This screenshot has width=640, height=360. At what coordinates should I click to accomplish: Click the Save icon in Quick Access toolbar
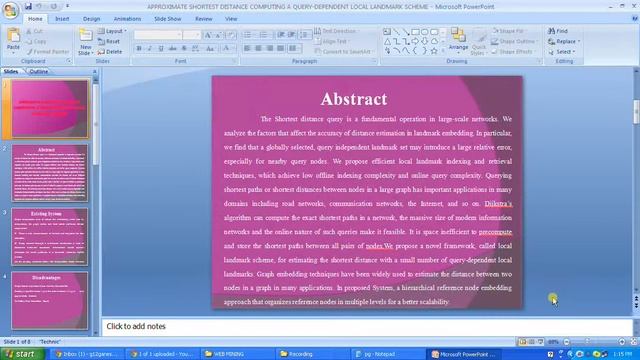(28, 7)
